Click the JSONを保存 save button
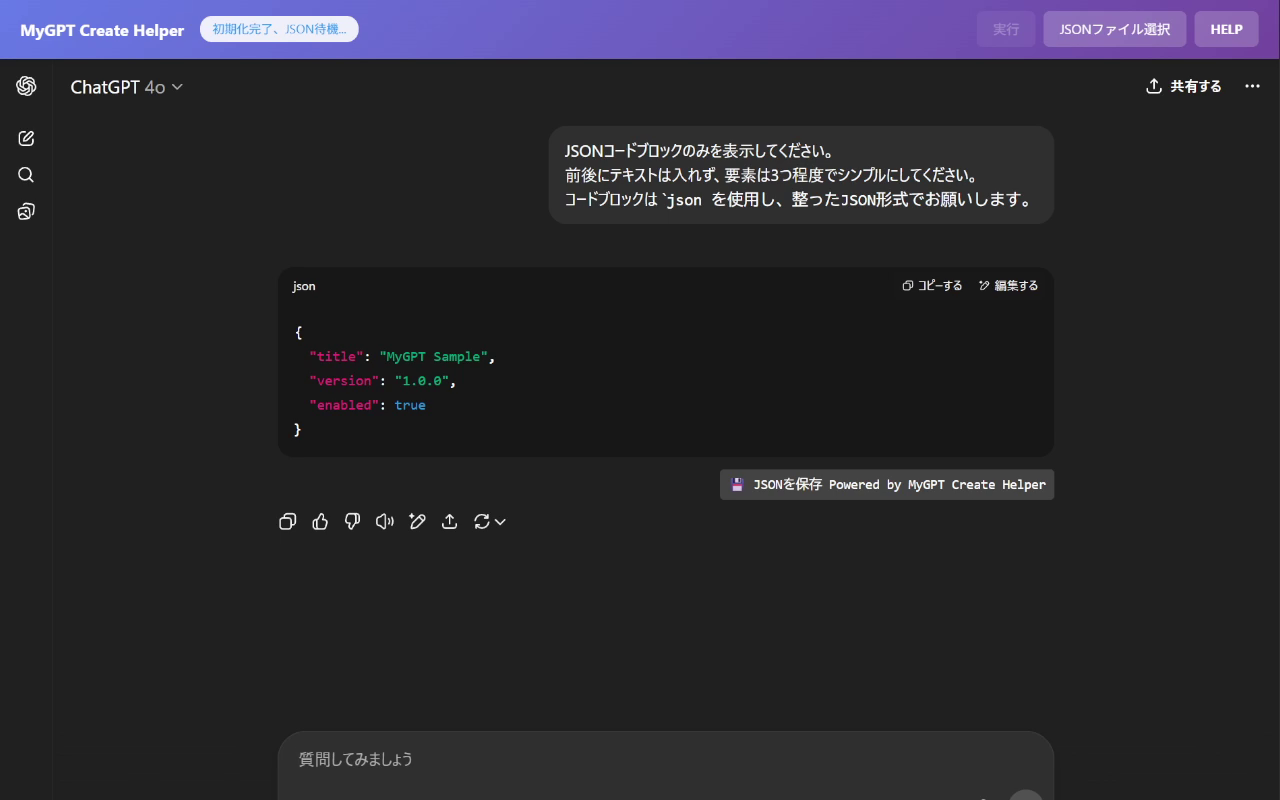Screen dimensions: 1280x800 coord(887,485)
